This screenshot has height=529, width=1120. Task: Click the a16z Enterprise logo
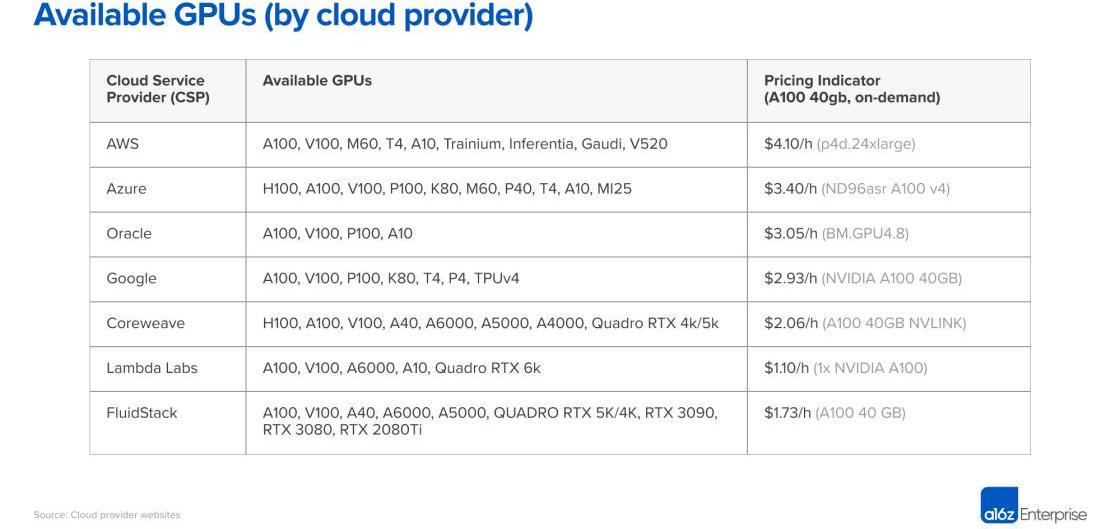click(1033, 514)
